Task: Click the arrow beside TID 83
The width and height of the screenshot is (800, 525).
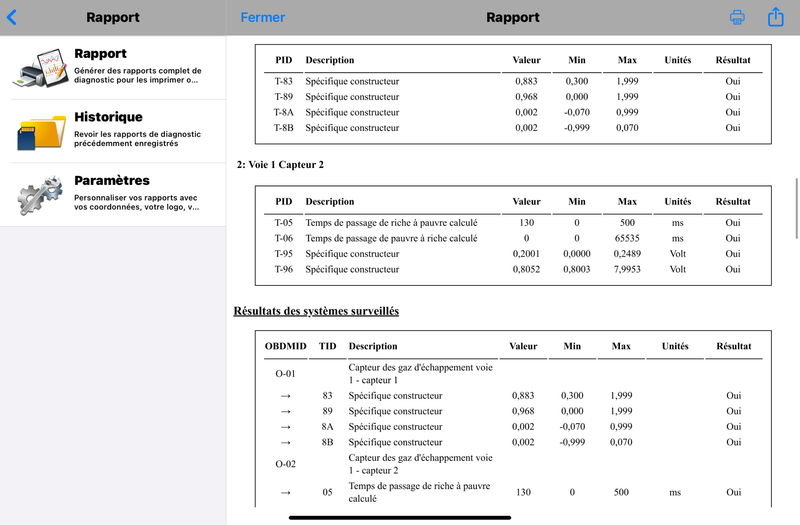Action: (x=285, y=396)
